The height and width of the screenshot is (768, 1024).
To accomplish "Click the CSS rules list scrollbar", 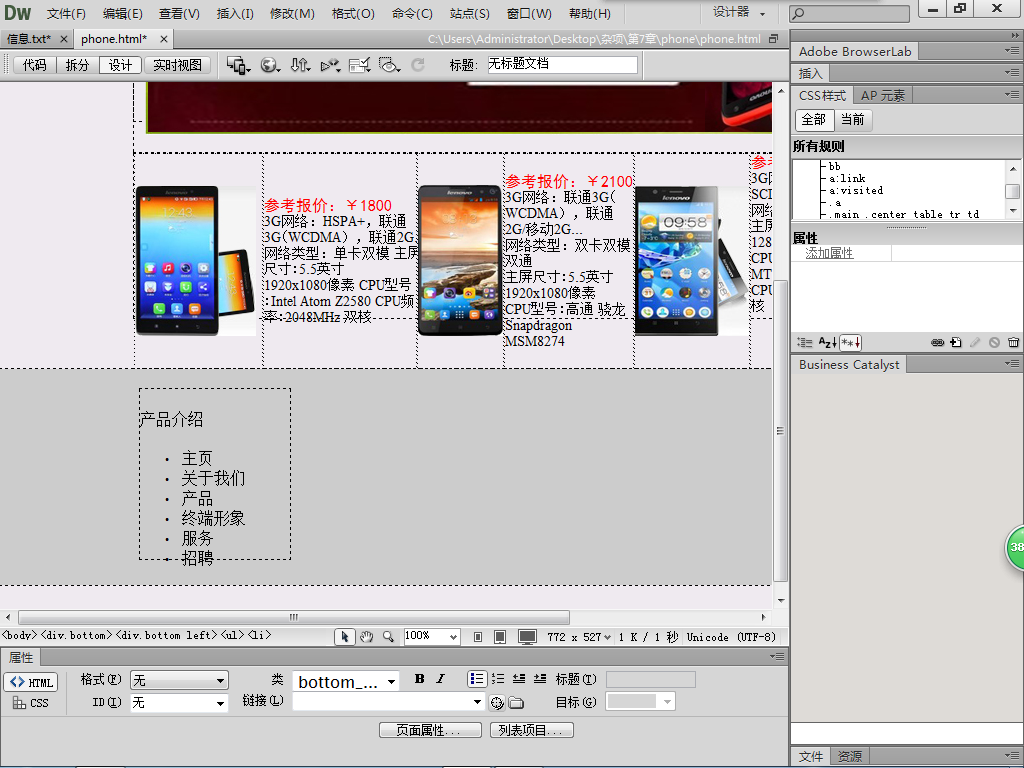I will 1013,191.
